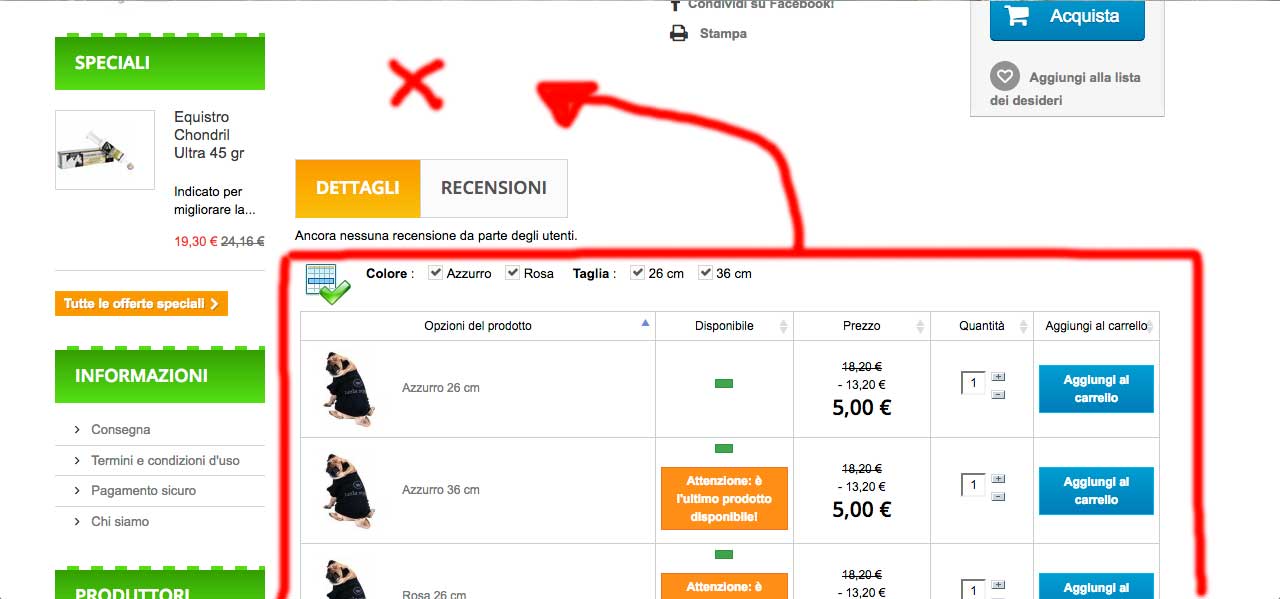Decrease quantity with minus for Azzurro 36 cm
Image resolution: width=1280 pixels, height=599 pixels.
tap(998, 497)
